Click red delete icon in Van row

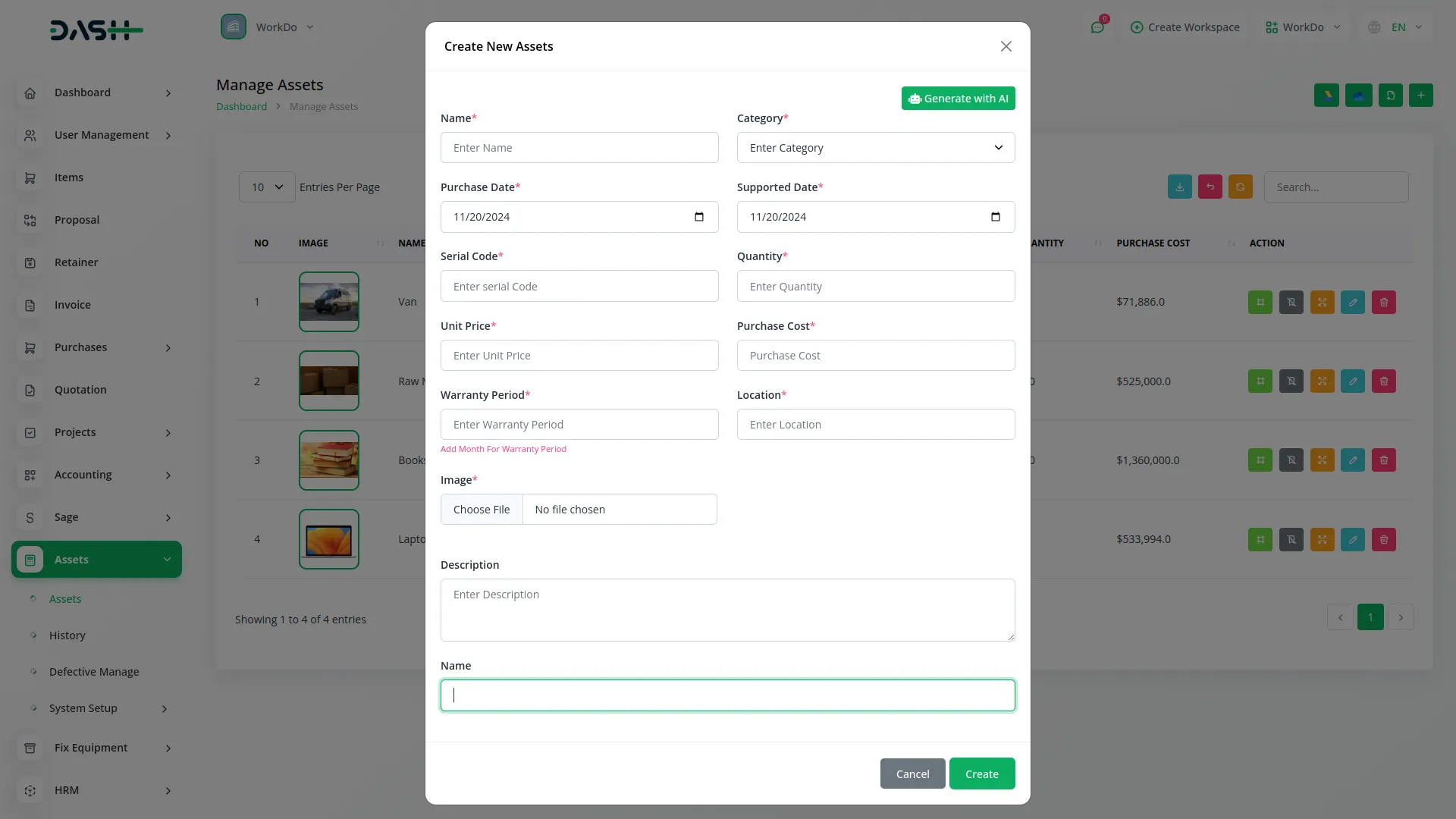coord(1383,302)
